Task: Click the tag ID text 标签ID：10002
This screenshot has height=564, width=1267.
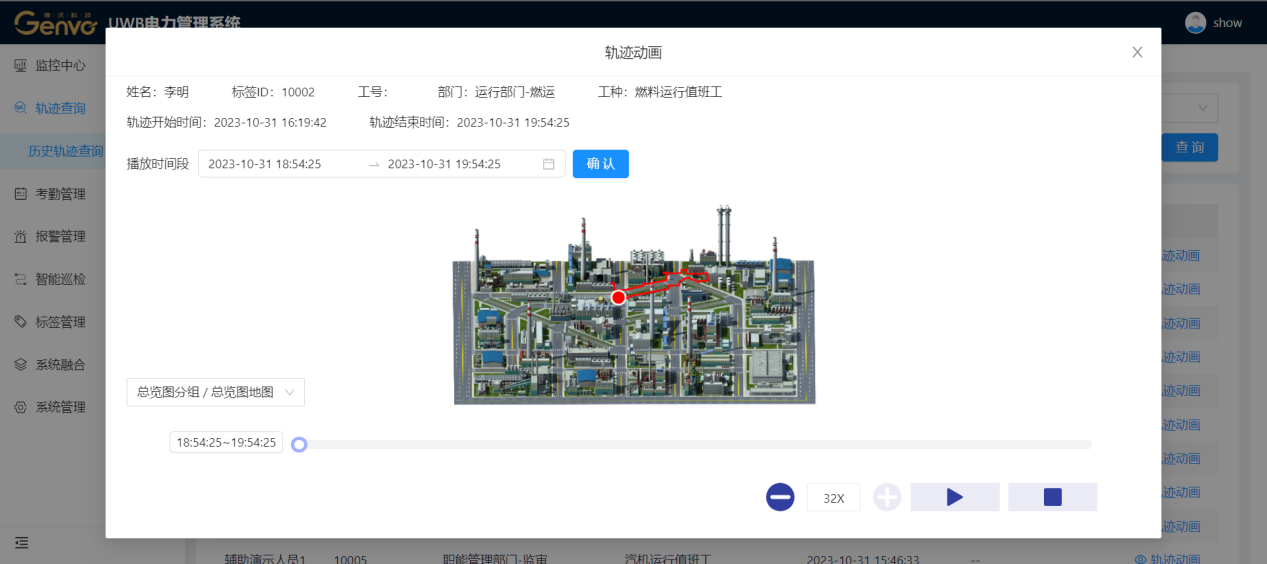Action: coord(273,92)
